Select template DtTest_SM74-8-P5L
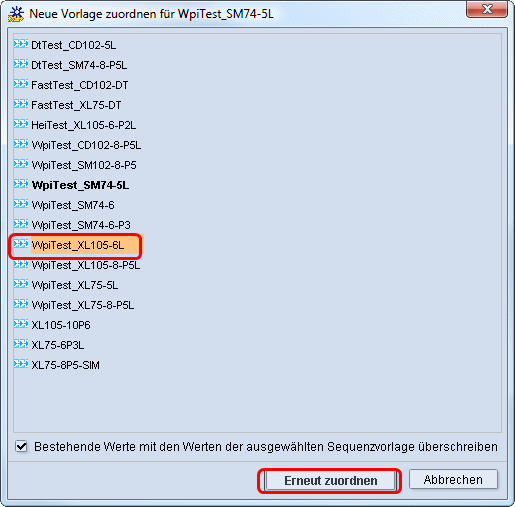515x507 pixels. (x=79, y=65)
